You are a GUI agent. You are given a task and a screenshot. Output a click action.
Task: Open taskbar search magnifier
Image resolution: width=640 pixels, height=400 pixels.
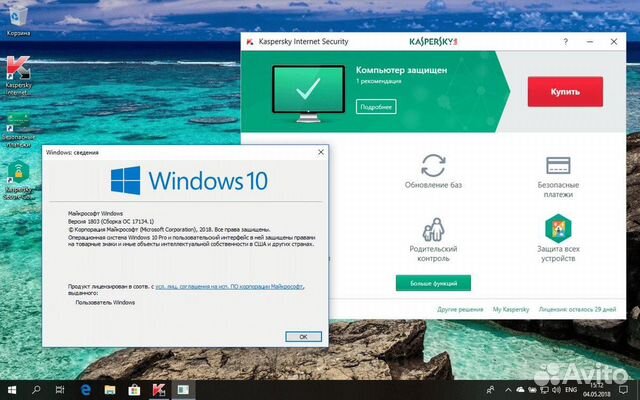36,390
